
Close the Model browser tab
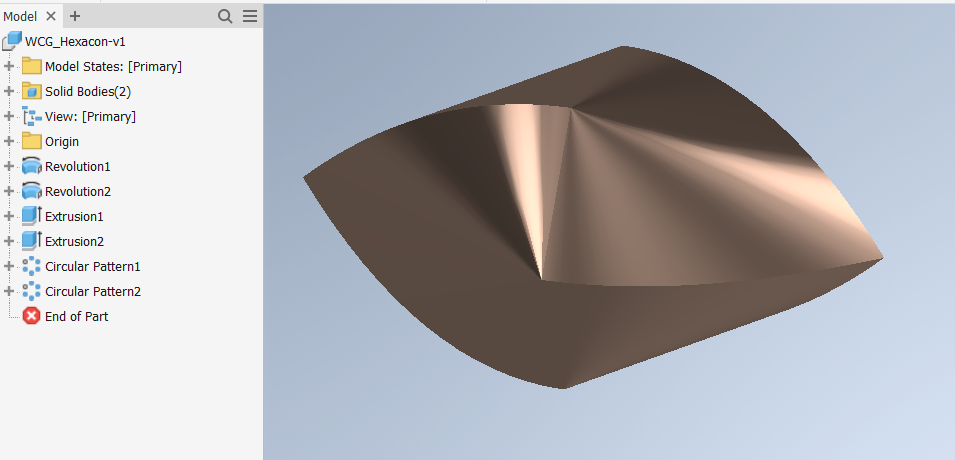pyautogui.click(x=51, y=16)
